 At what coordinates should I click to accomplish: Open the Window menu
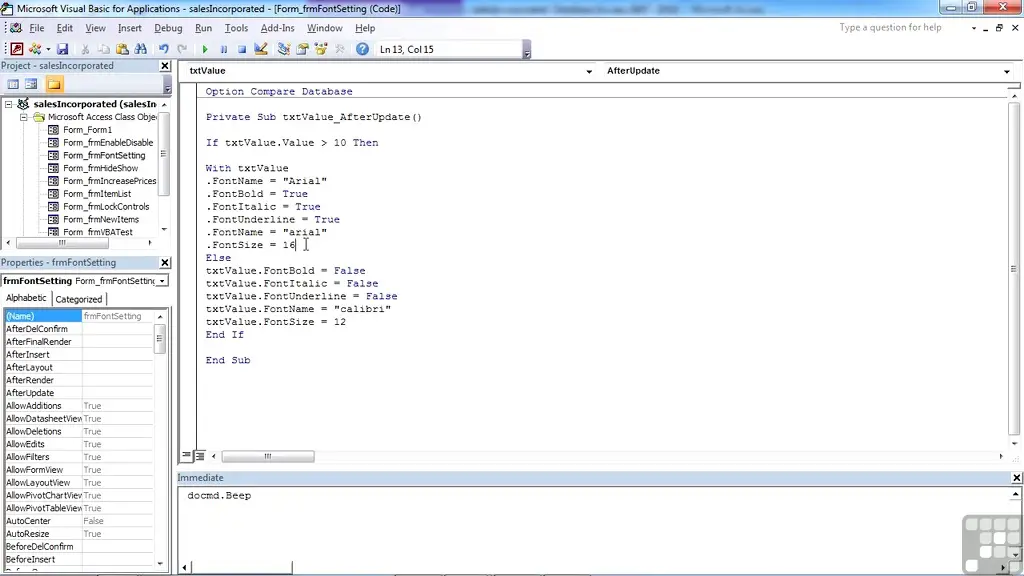(x=325, y=28)
